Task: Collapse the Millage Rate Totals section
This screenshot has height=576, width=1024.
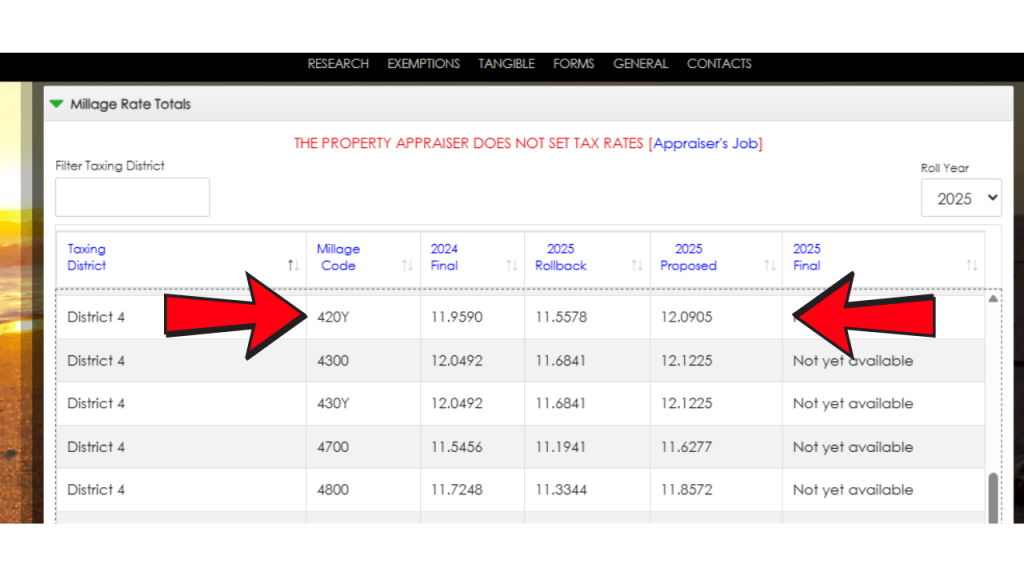Action: tap(57, 103)
